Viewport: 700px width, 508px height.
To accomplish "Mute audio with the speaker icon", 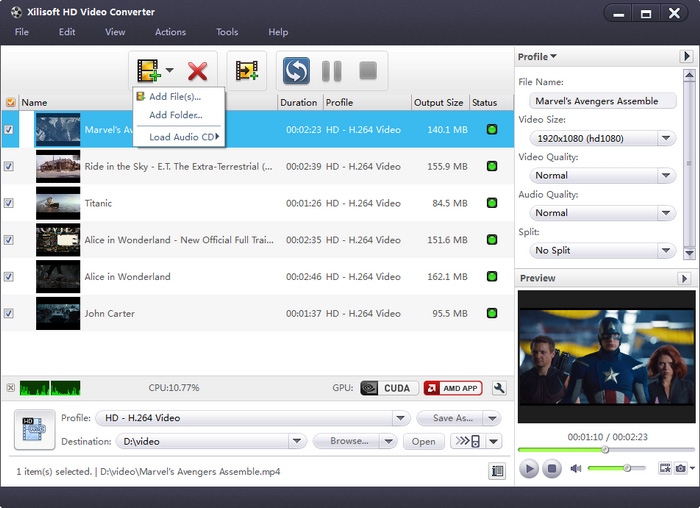I will point(576,468).
